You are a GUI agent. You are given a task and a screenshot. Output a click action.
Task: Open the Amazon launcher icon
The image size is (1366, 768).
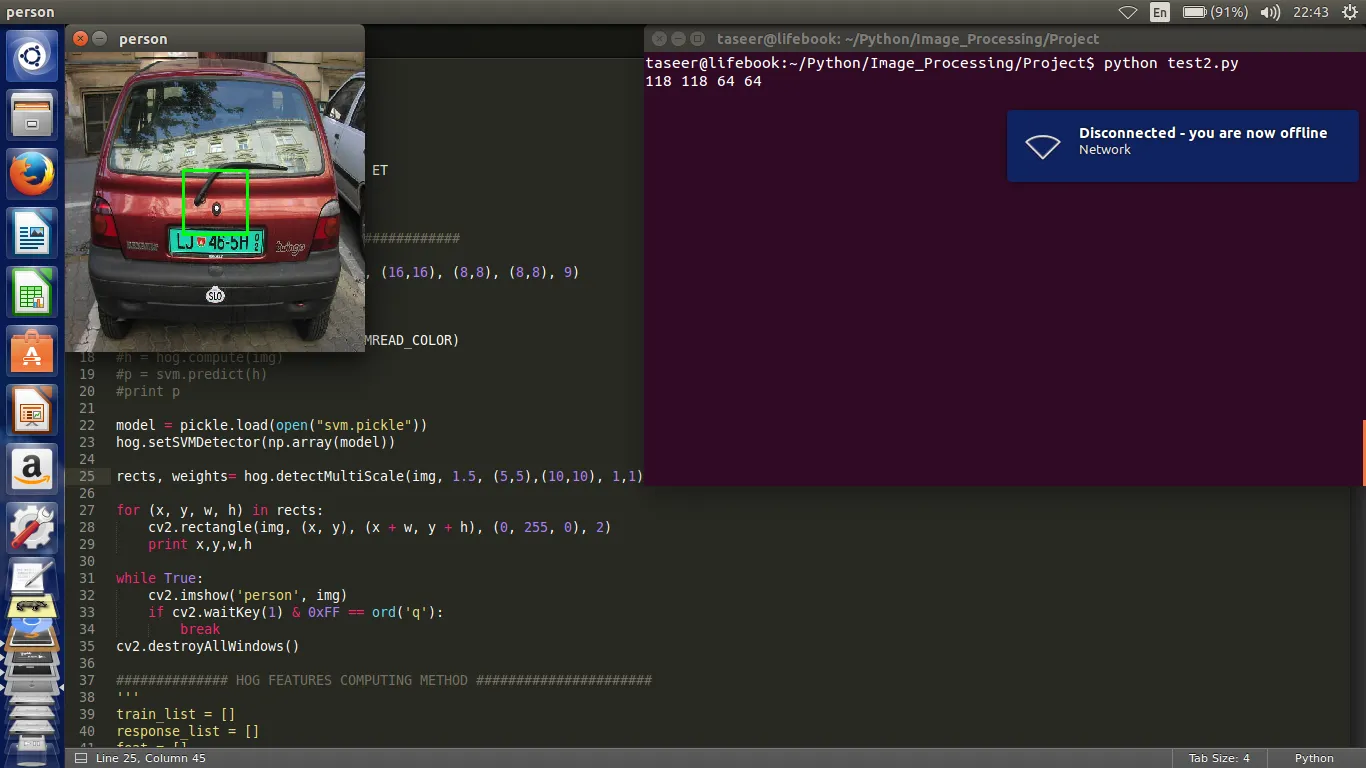(32, 469)
